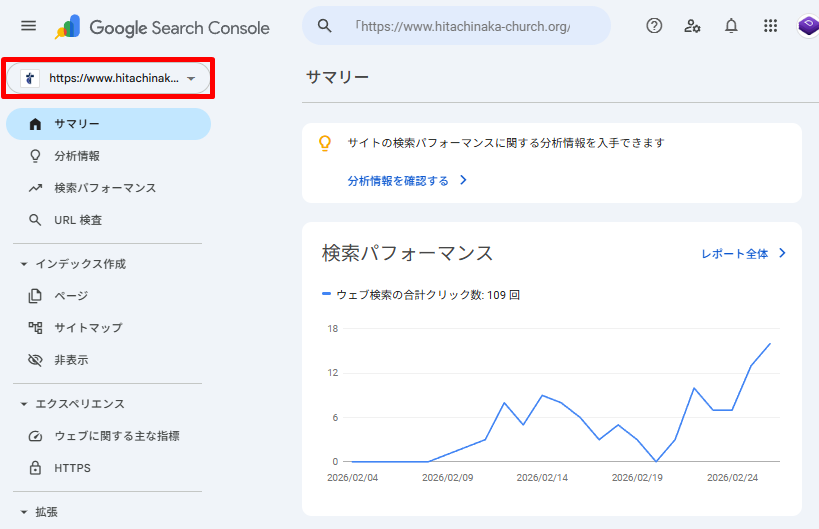Open the ウェブに関する主な指標 report
The image size is (819, 529).
(x=116, y=436)
